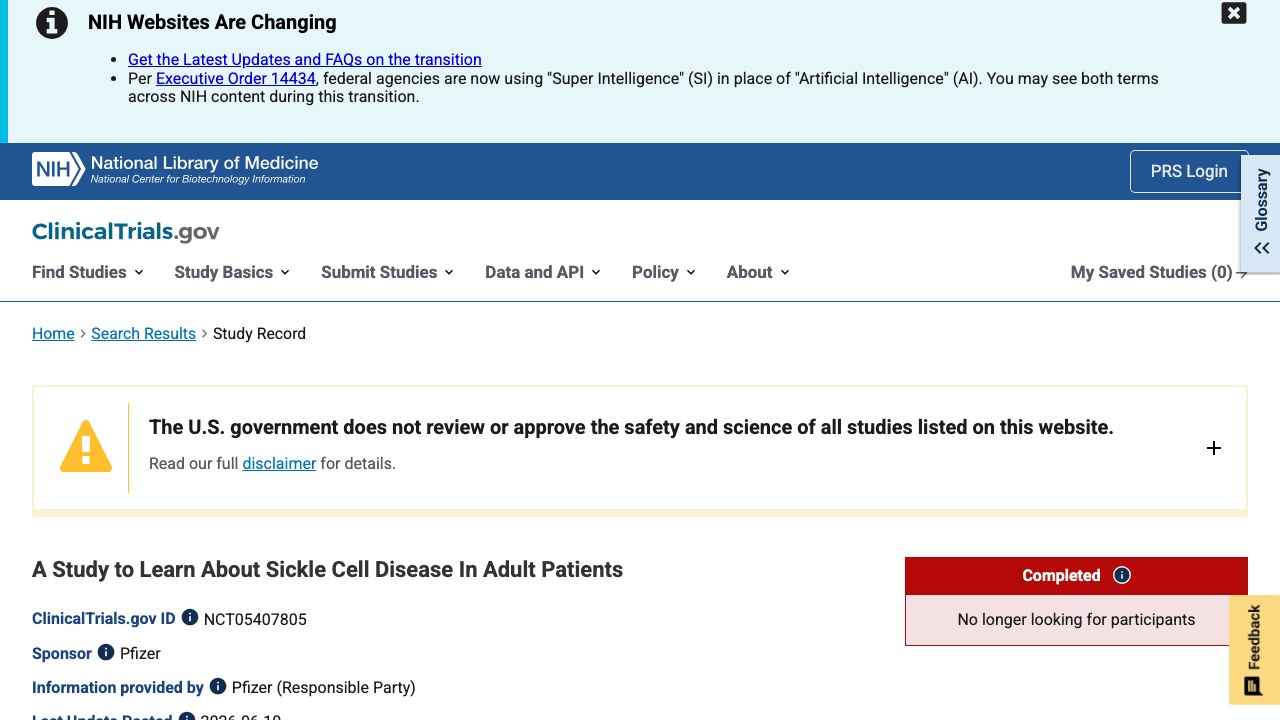
Task: Open the Find Studies dropdown menu
Action: tap(88, 272)
